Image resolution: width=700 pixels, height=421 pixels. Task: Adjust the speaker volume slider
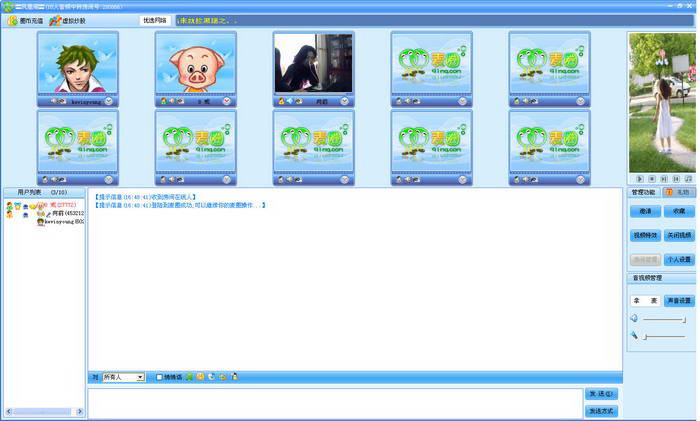point(664,319)
